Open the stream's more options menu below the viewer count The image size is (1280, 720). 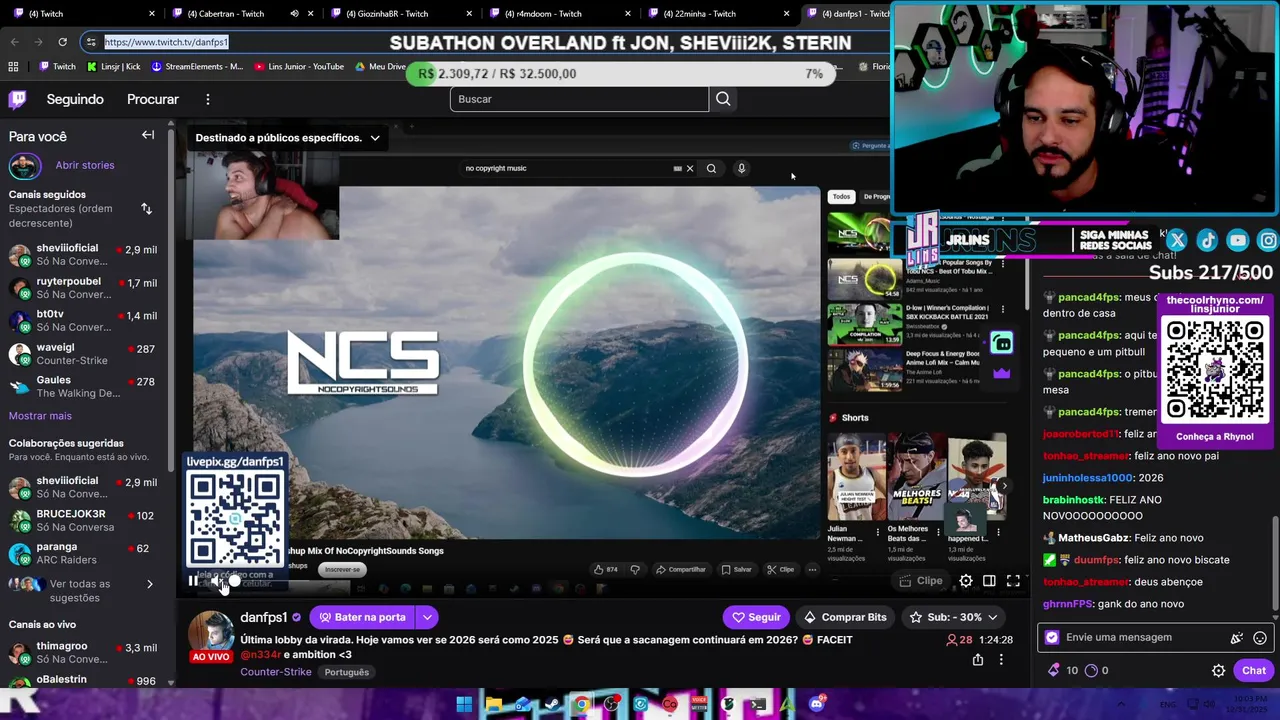pyautogui.click(x=1001, y=659)
